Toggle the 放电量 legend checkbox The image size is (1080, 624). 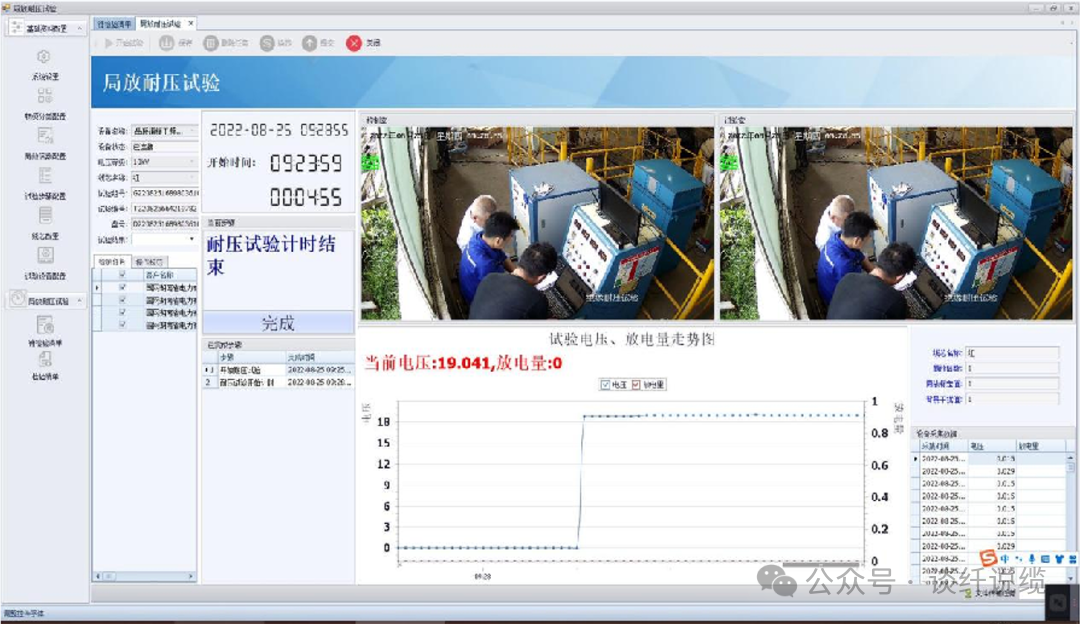[635, 385]
